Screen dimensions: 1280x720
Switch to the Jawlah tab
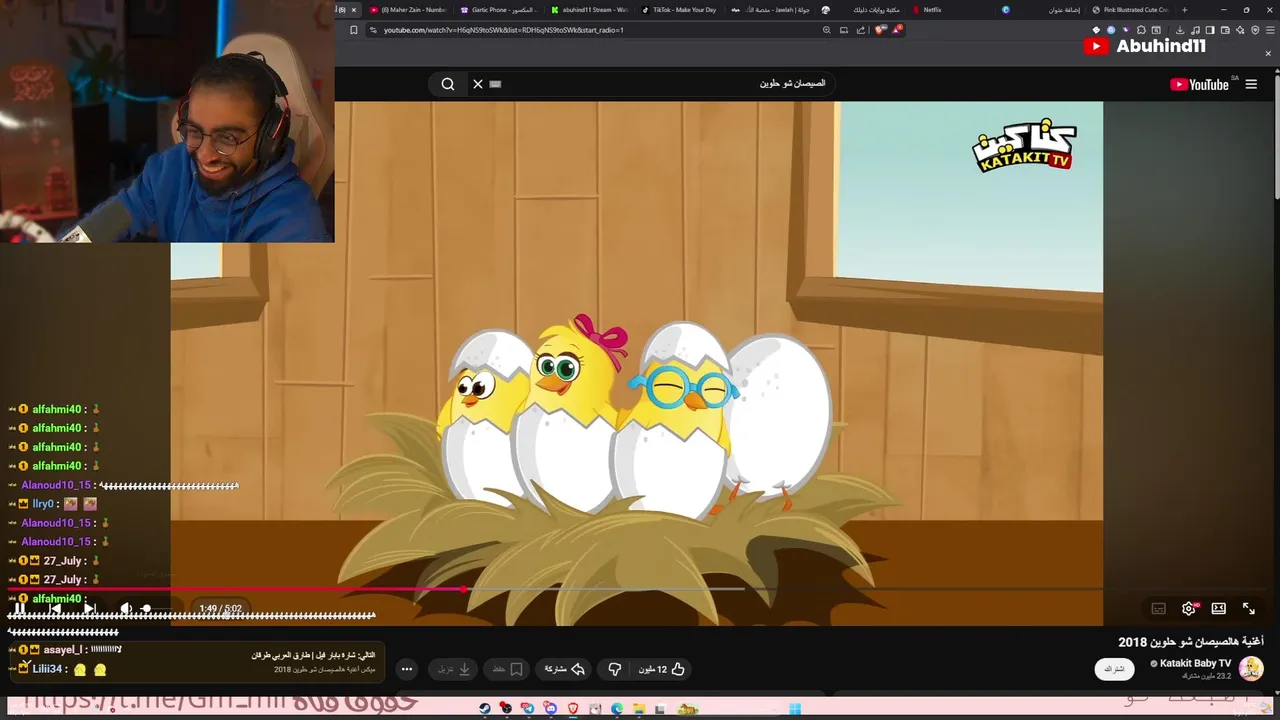[x=770, y=10]
